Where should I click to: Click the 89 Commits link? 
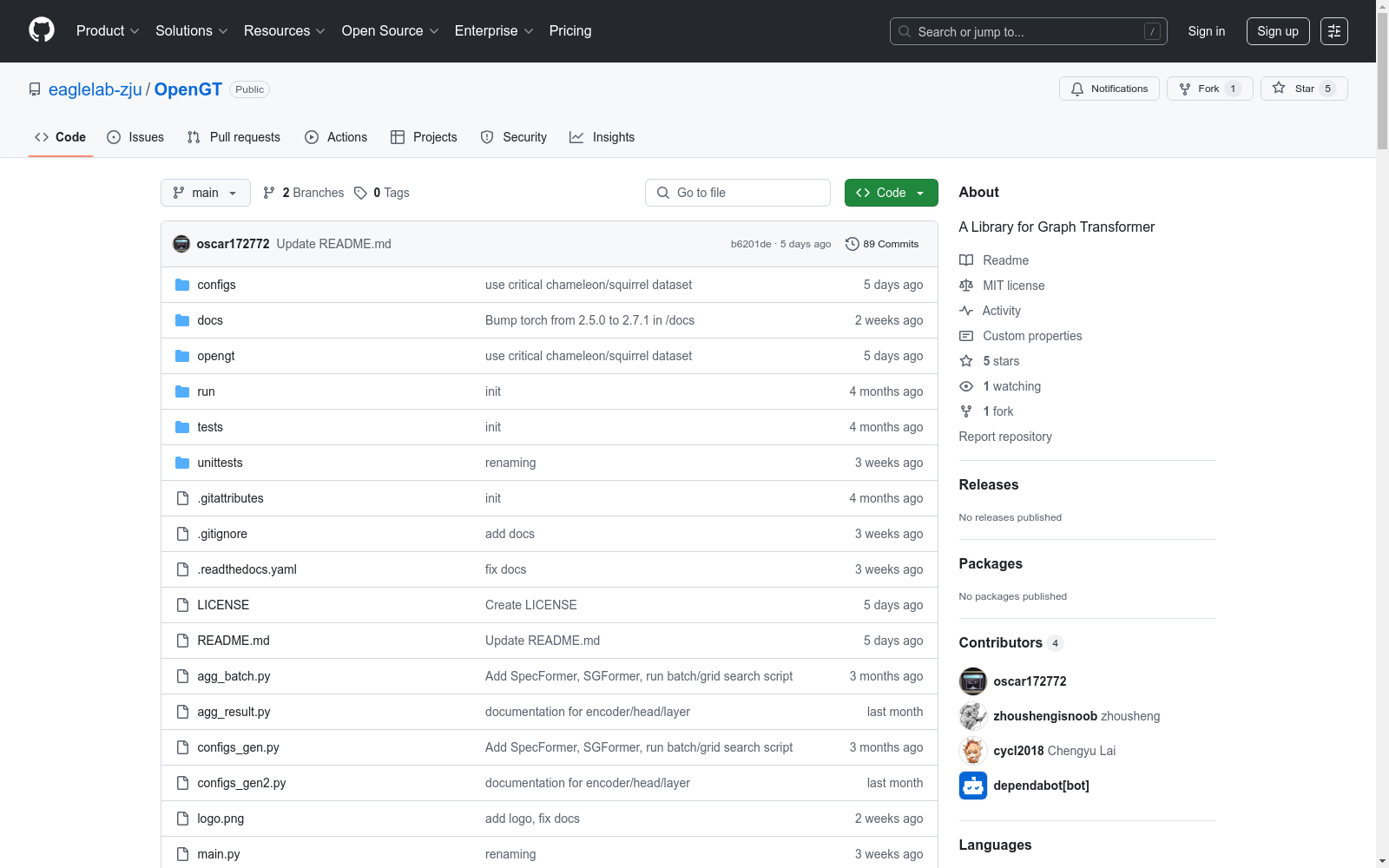click(882, 244)
